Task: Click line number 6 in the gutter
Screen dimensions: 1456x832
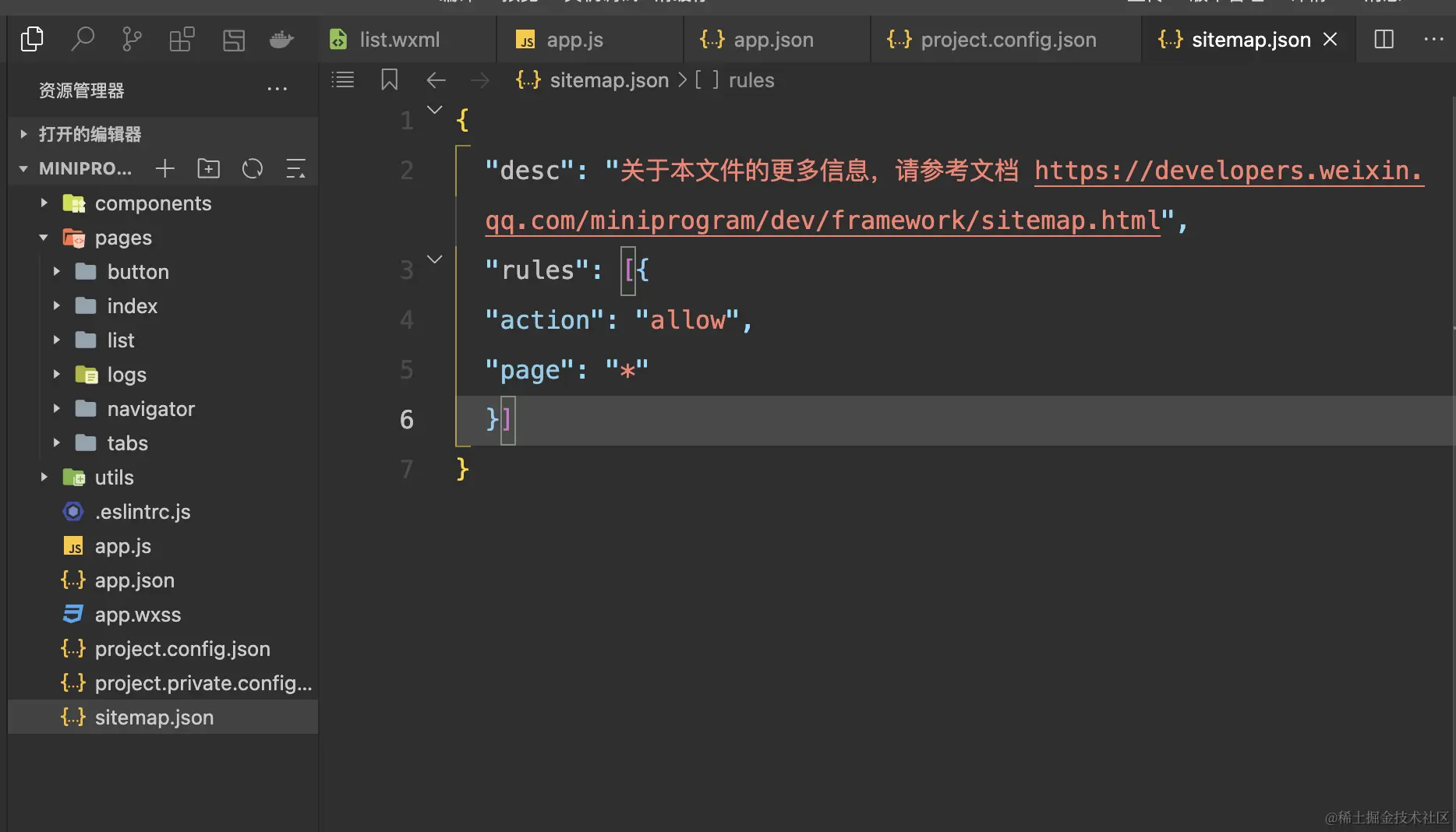Action: coord(407,419)
